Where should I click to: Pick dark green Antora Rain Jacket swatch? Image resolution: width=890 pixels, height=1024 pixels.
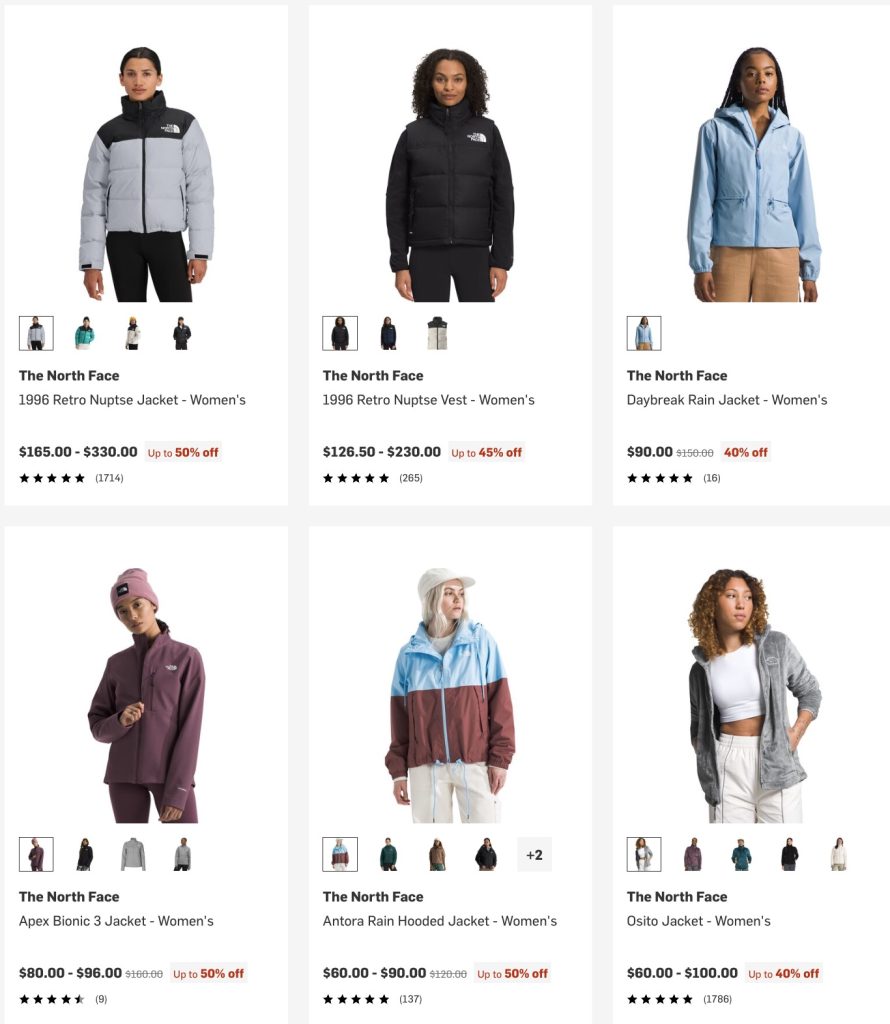click(388, 854)
